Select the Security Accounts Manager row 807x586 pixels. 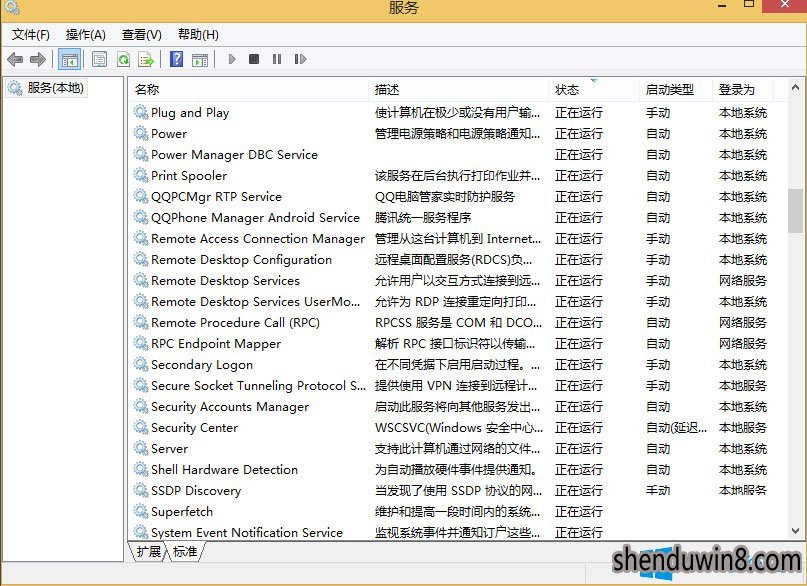458,406
